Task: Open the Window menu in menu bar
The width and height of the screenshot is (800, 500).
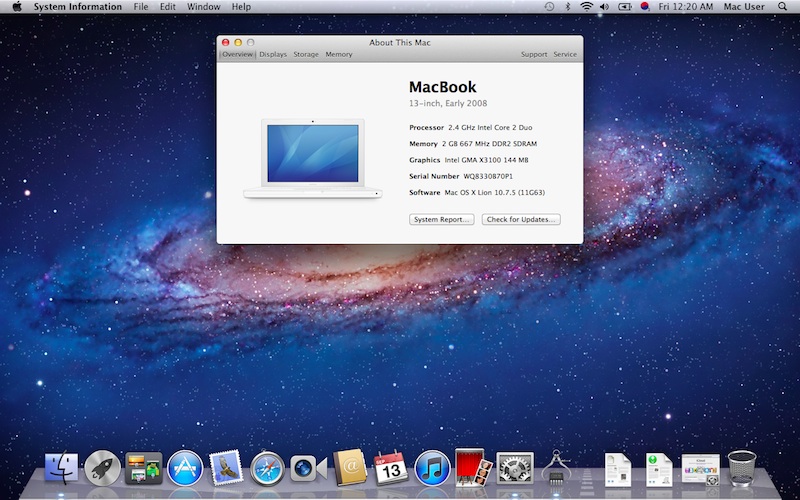Action: tap(203, 7)
